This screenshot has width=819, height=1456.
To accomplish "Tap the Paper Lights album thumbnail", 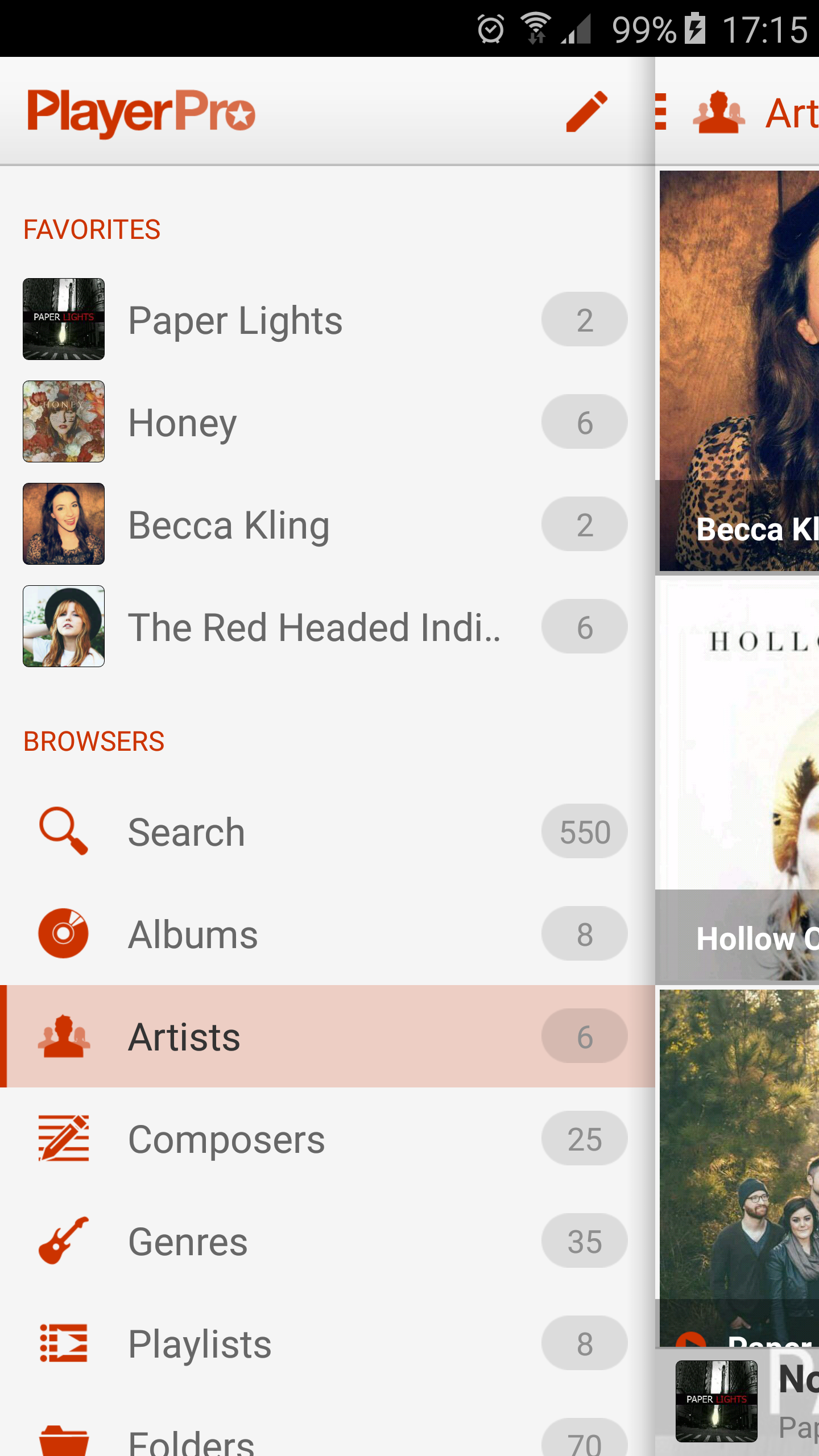I will coord(64,319).
